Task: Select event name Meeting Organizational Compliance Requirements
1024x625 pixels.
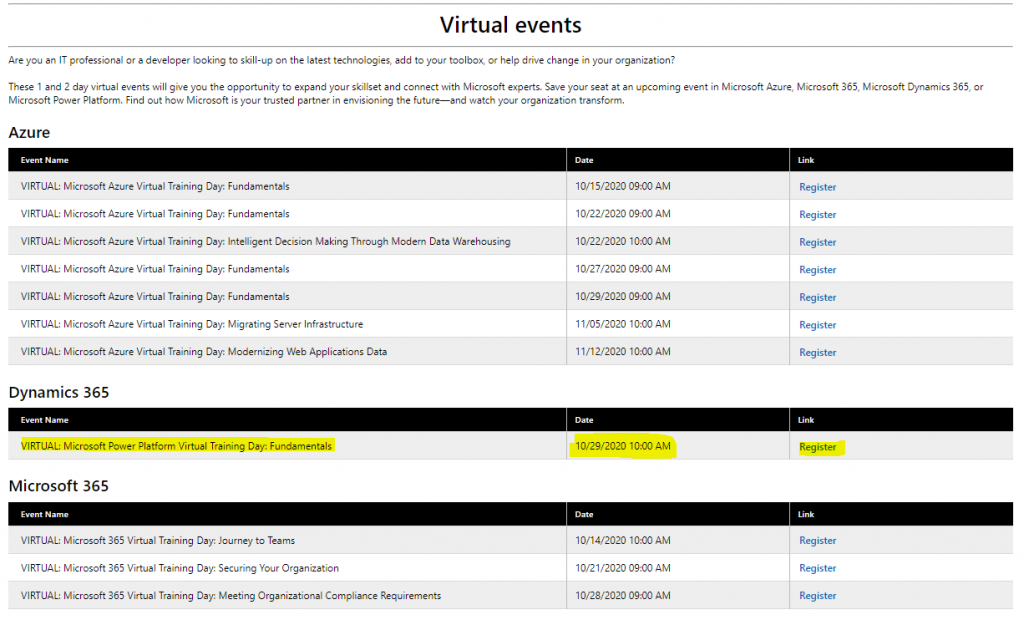Action: click(231, 596)
